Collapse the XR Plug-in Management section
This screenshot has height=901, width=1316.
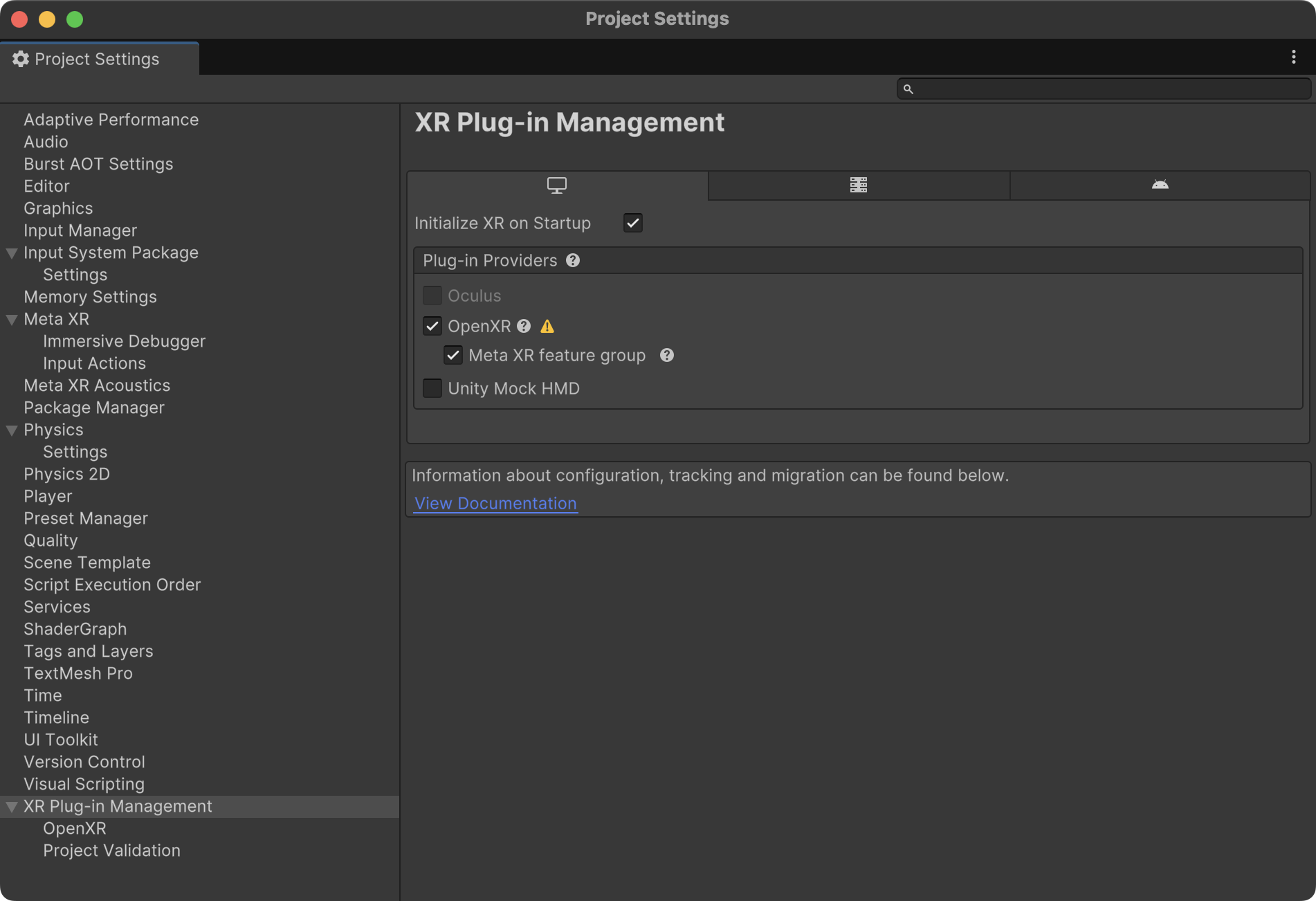[x=11, y=806]
